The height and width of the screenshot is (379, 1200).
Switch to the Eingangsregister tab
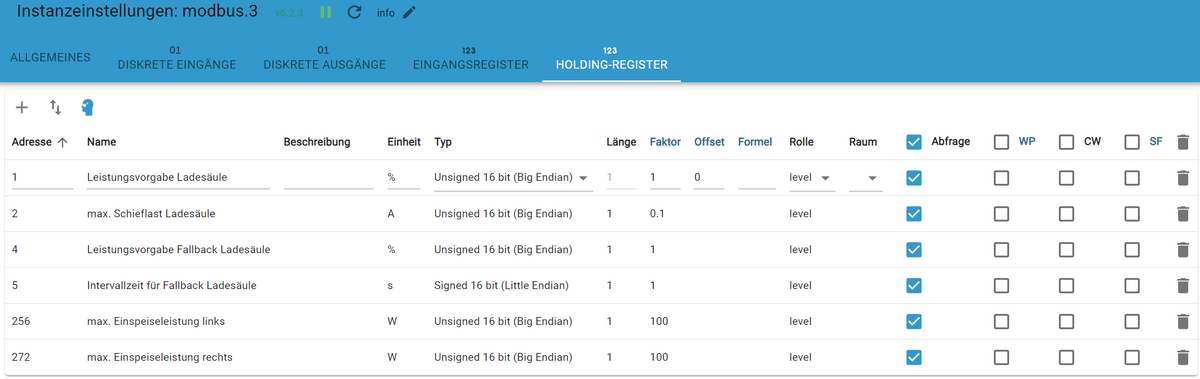470,58
